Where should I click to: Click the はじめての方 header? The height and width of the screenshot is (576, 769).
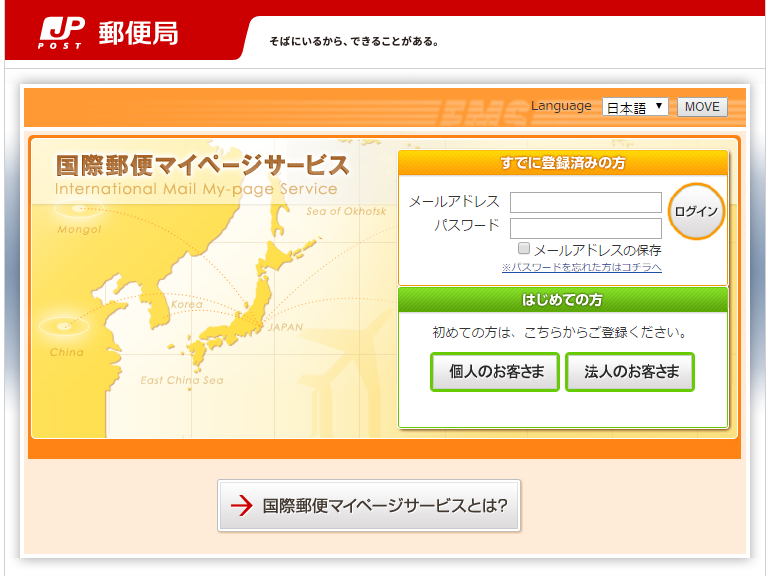[x=563, y=299]
